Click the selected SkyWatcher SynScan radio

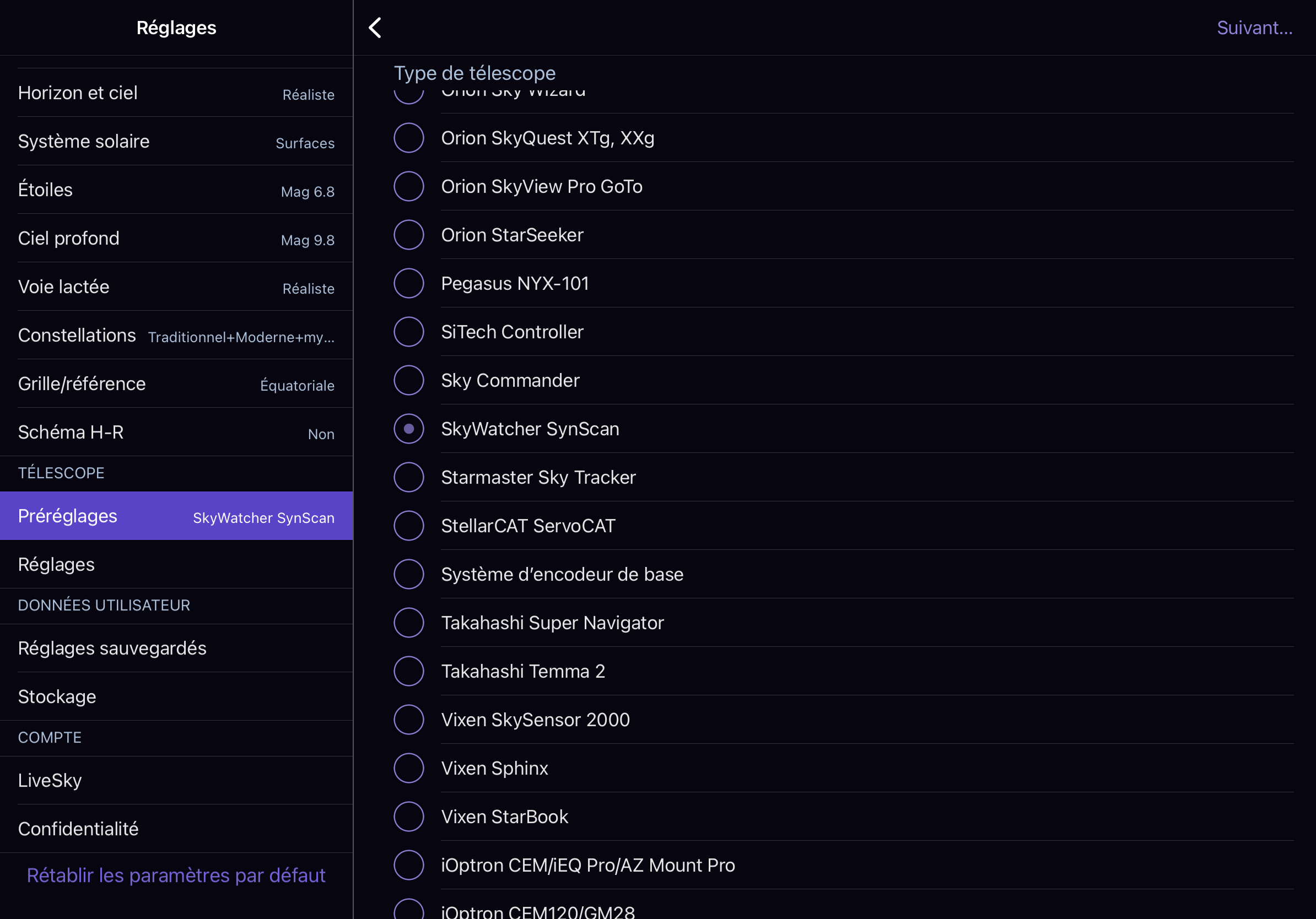click(409, 429)
